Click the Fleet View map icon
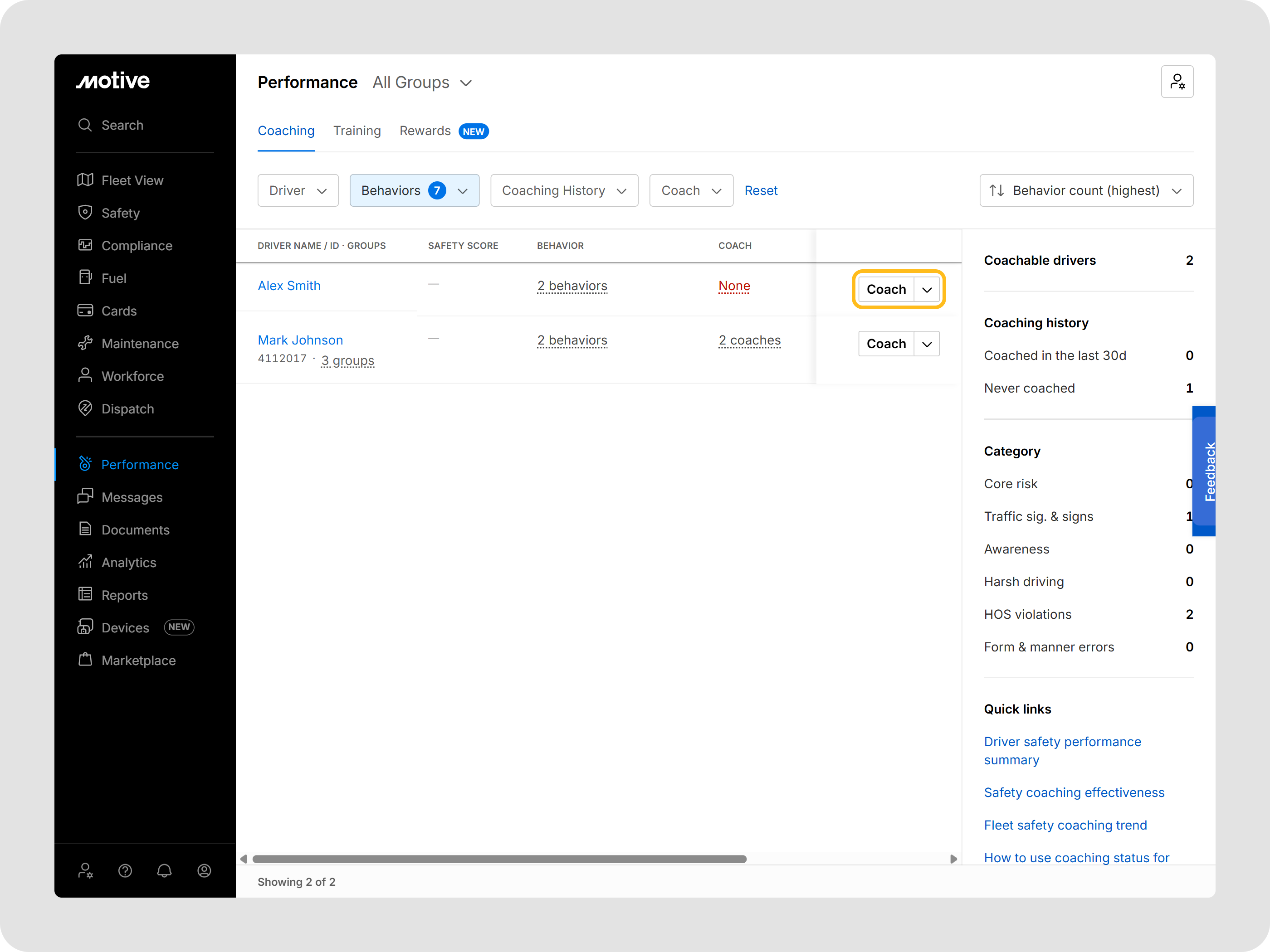Image resolution: width=1270 pixels, height=952 pixels. [85, 180]
